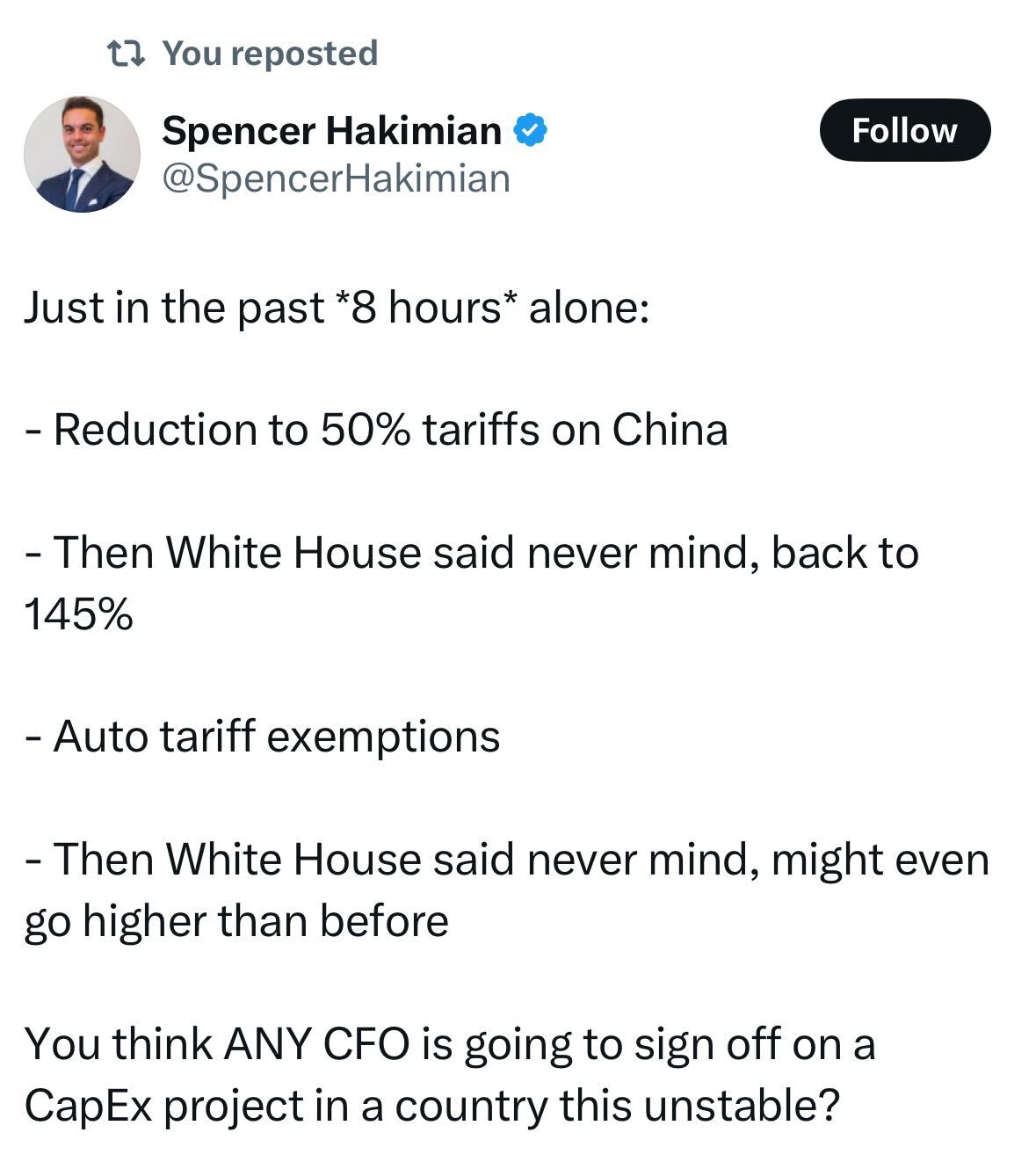
Task: Open Spencer Hakimian's profile picture
Action: pos(82,154)
